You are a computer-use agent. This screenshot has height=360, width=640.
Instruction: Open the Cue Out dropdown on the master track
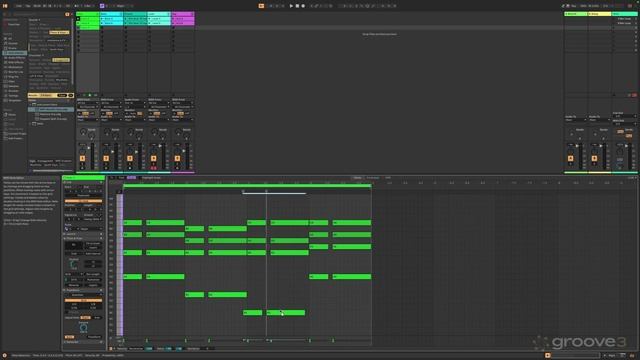pyautogui.click(x=624, y=116)
